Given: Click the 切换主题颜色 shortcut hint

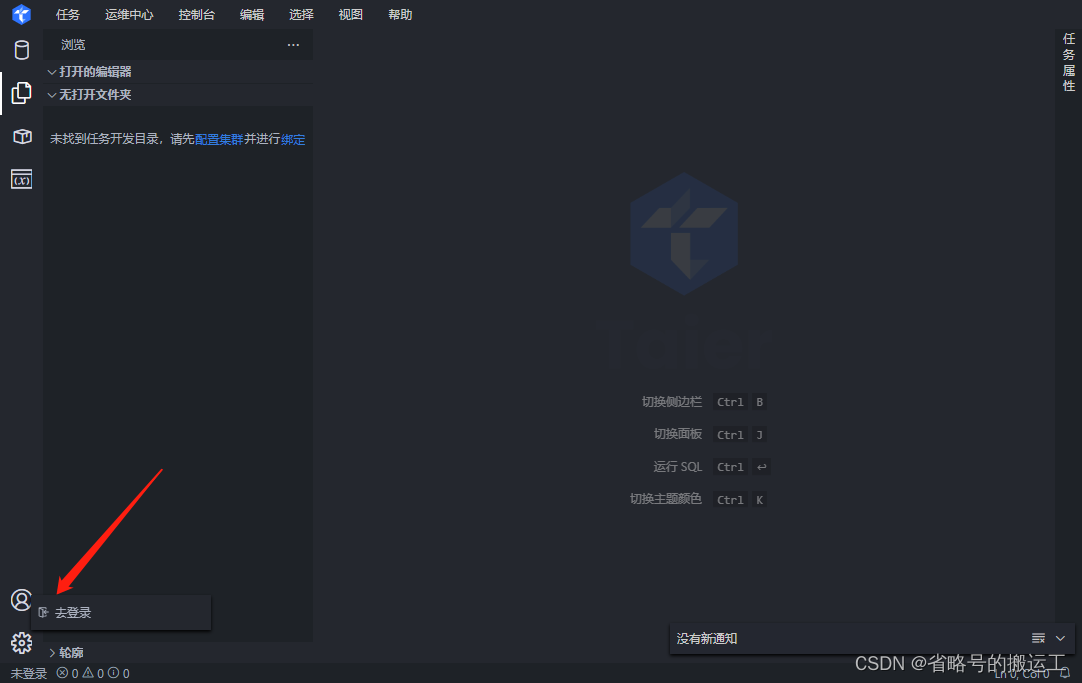Looking at the screenshot, I should 698,499.
